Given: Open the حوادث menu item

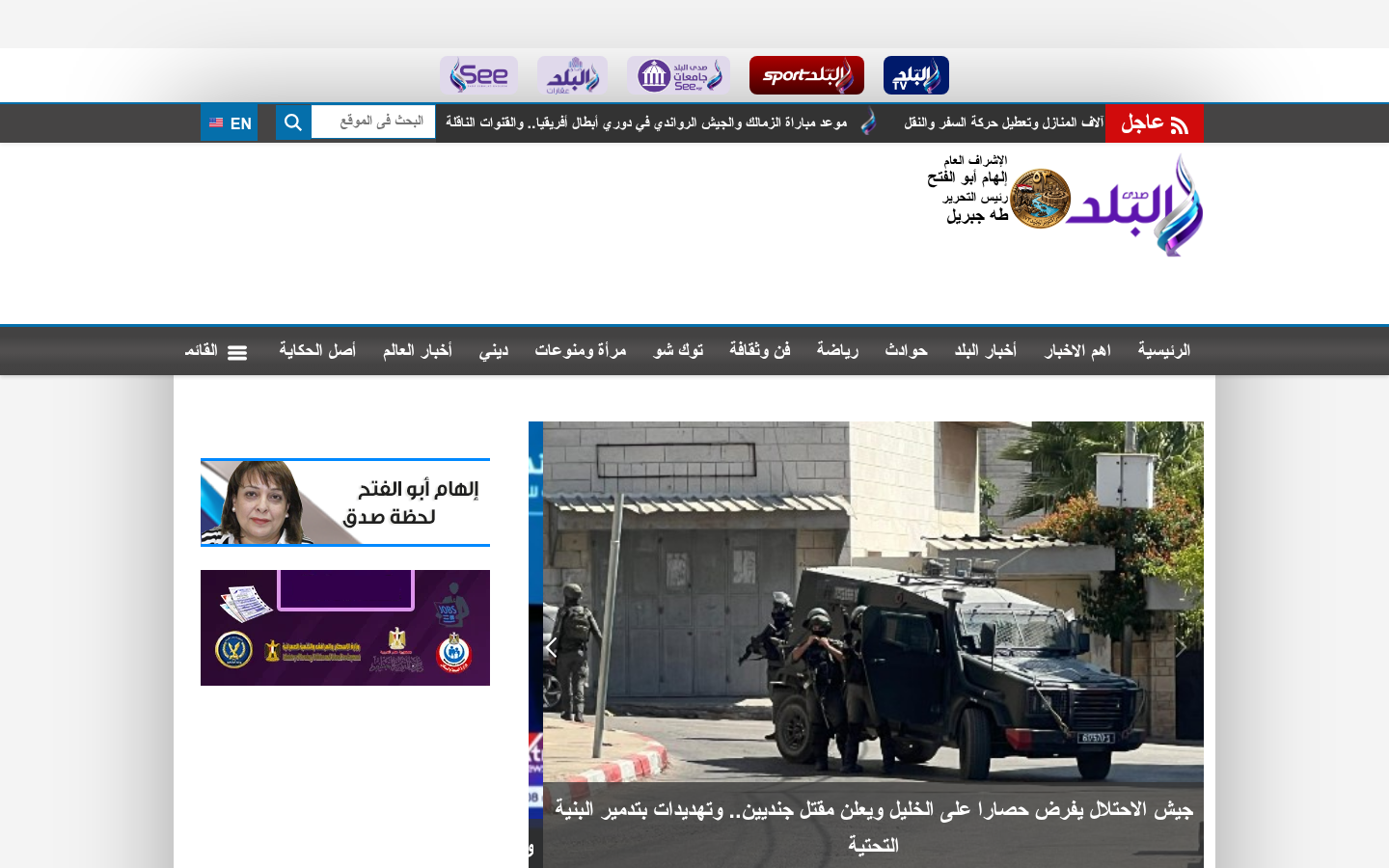Looking at the screenshot, I should pyautogui.click(x=907, y=350).
